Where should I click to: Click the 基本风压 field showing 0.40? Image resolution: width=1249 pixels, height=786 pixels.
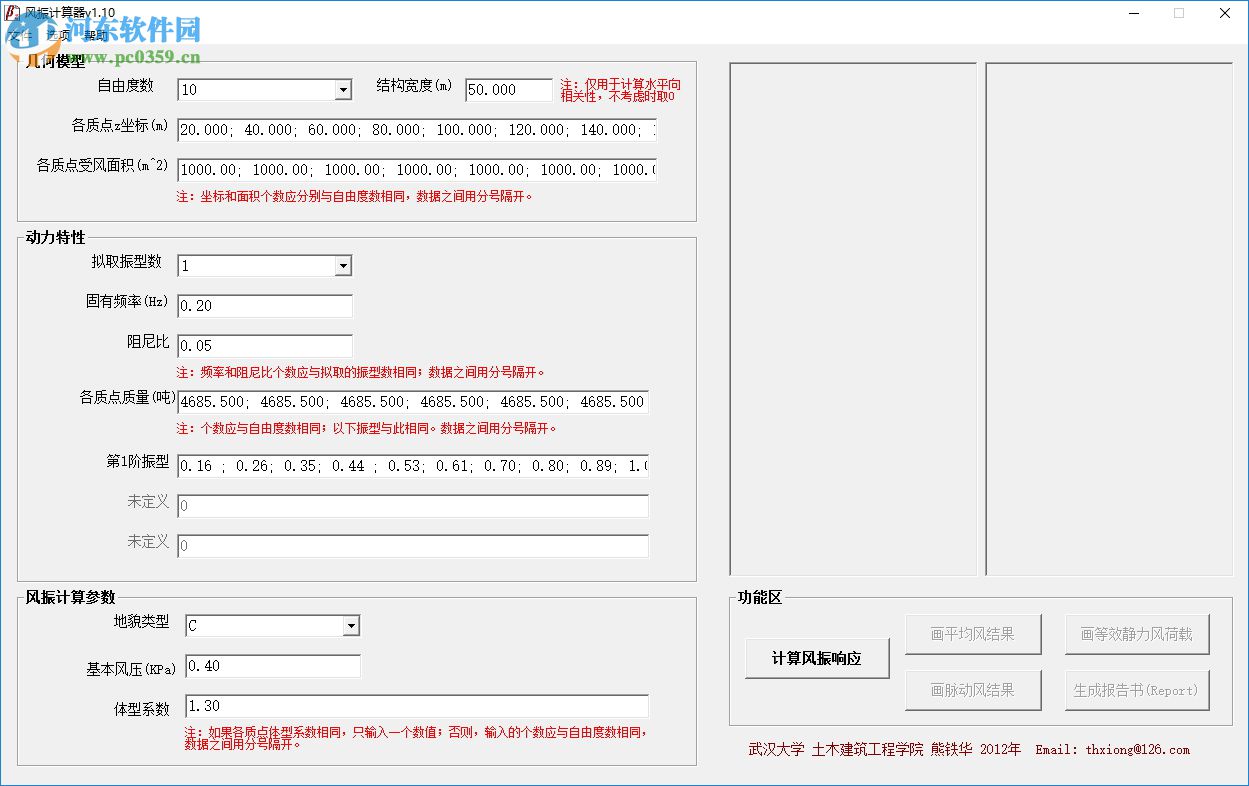pos(272,666)
